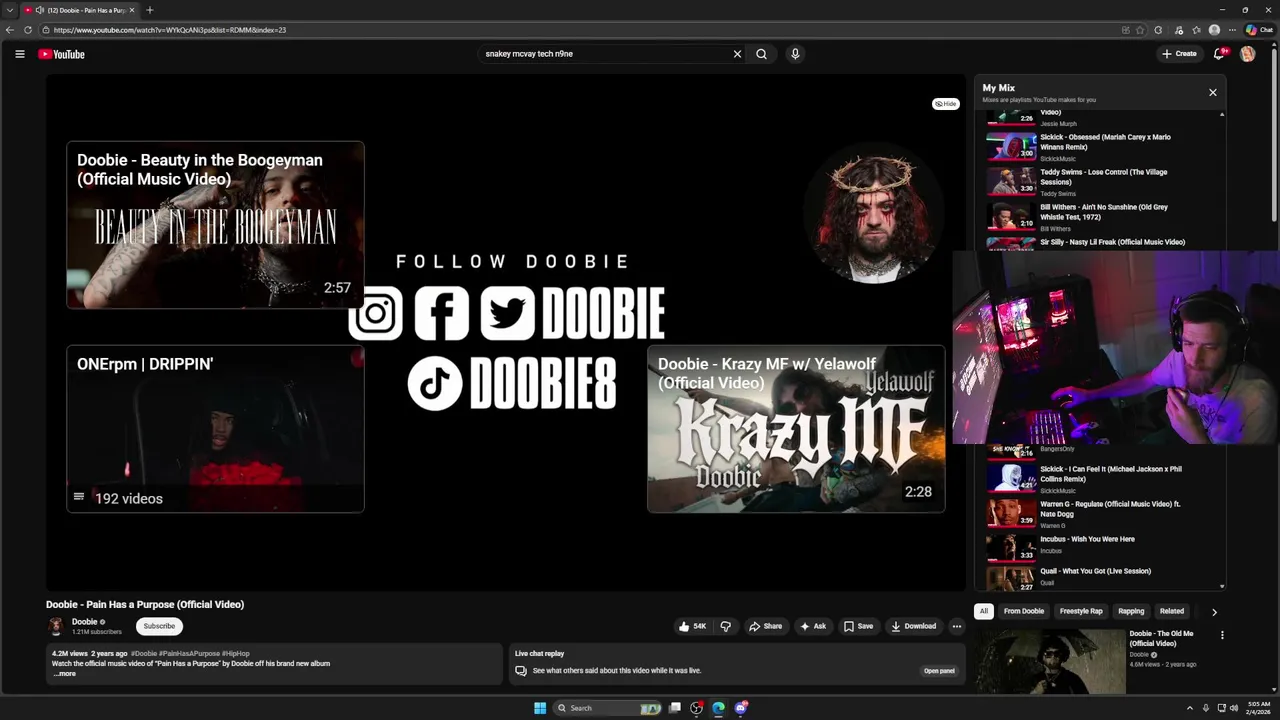The image size is (1280, 720).
Task: Open more actions ellipsis under video
Action: click(956, 626)
